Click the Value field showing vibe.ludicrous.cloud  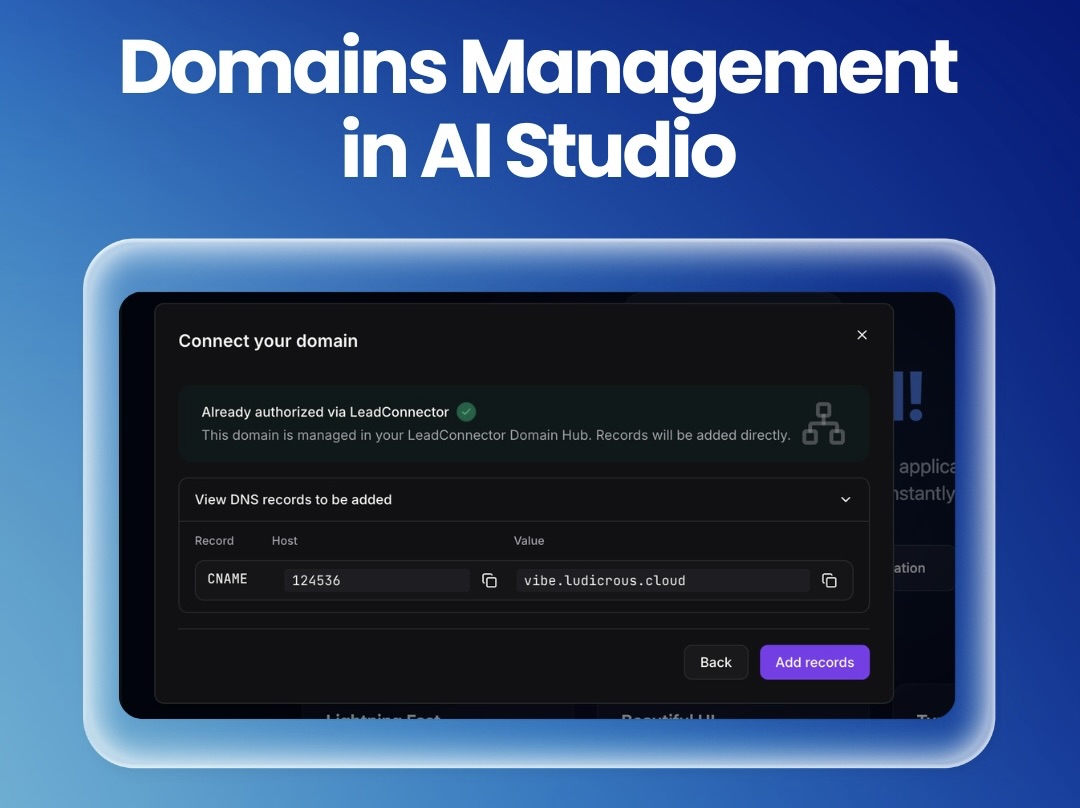pyautogui.click(x=662, y=580)
